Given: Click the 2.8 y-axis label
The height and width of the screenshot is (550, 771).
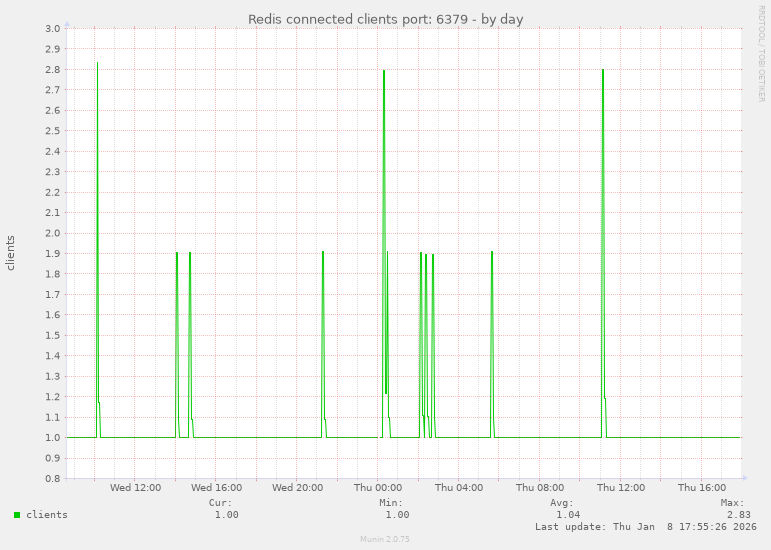Looking at the screenshot, I should (53, 69).
